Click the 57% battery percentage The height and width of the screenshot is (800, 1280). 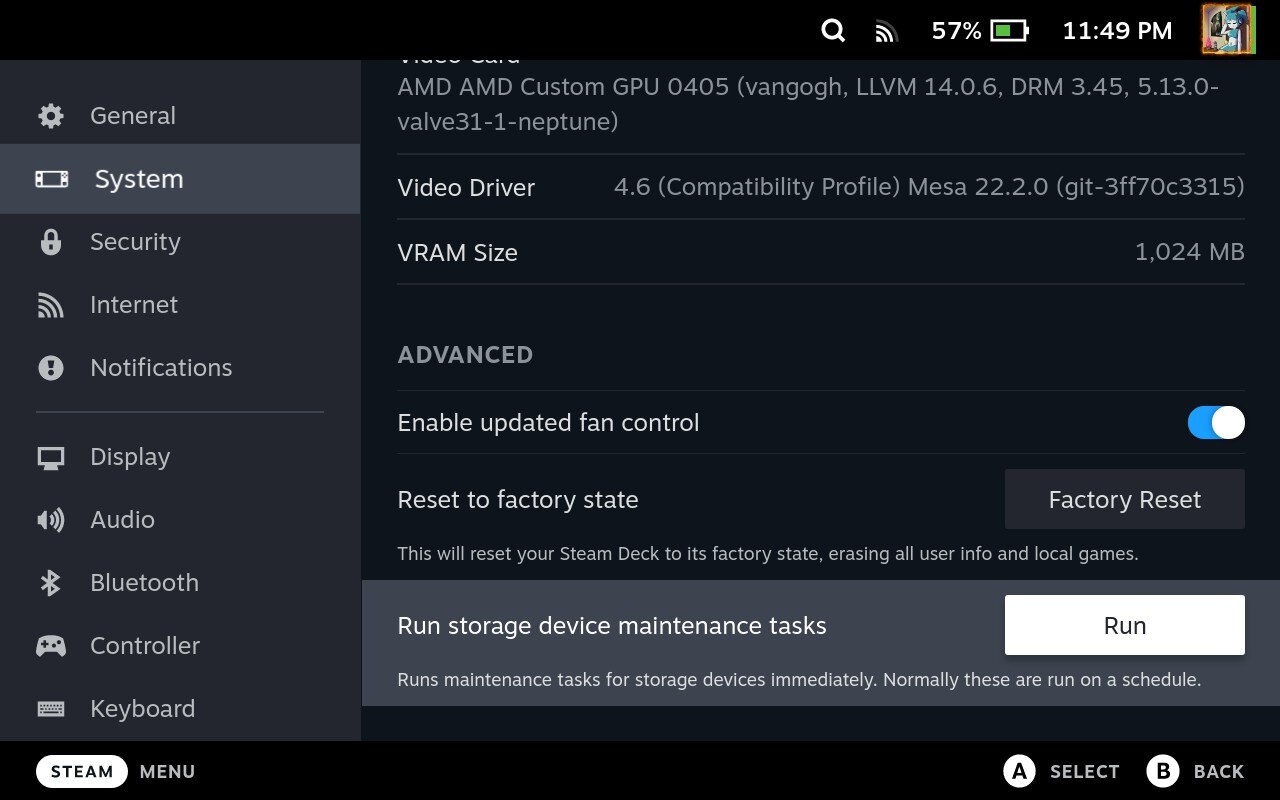956,31
